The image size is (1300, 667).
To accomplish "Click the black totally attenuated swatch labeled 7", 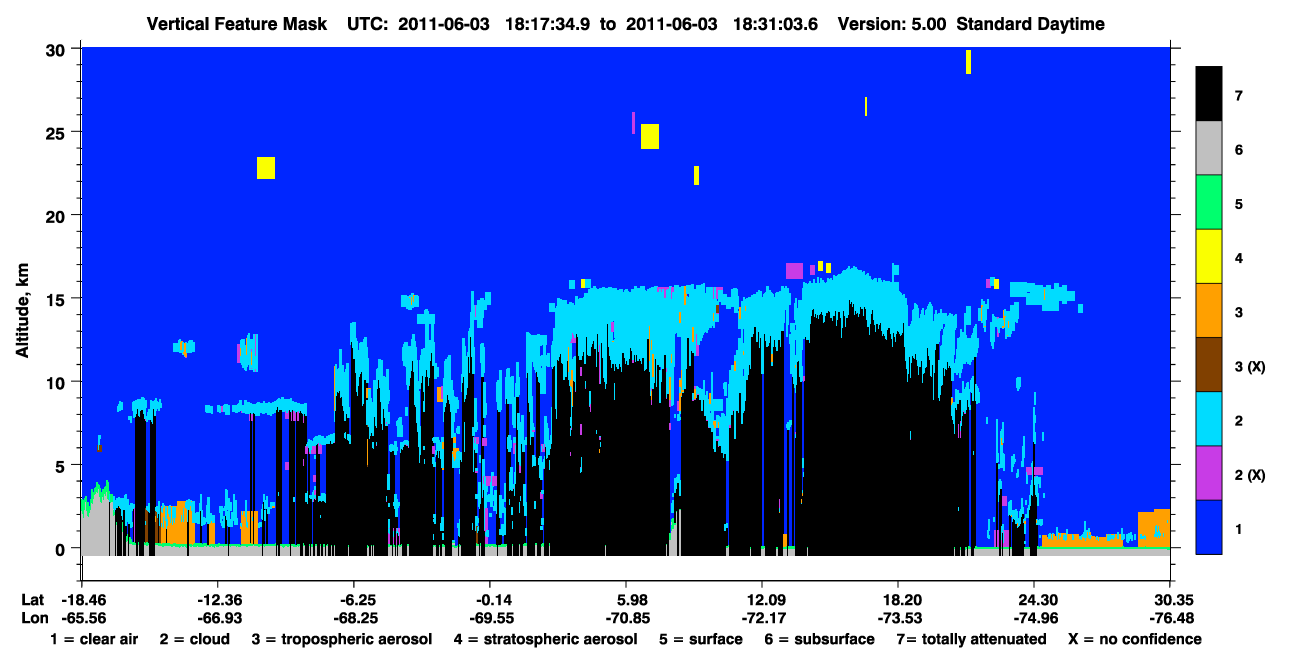I will pyautogui.click(x=1209, y=95).
